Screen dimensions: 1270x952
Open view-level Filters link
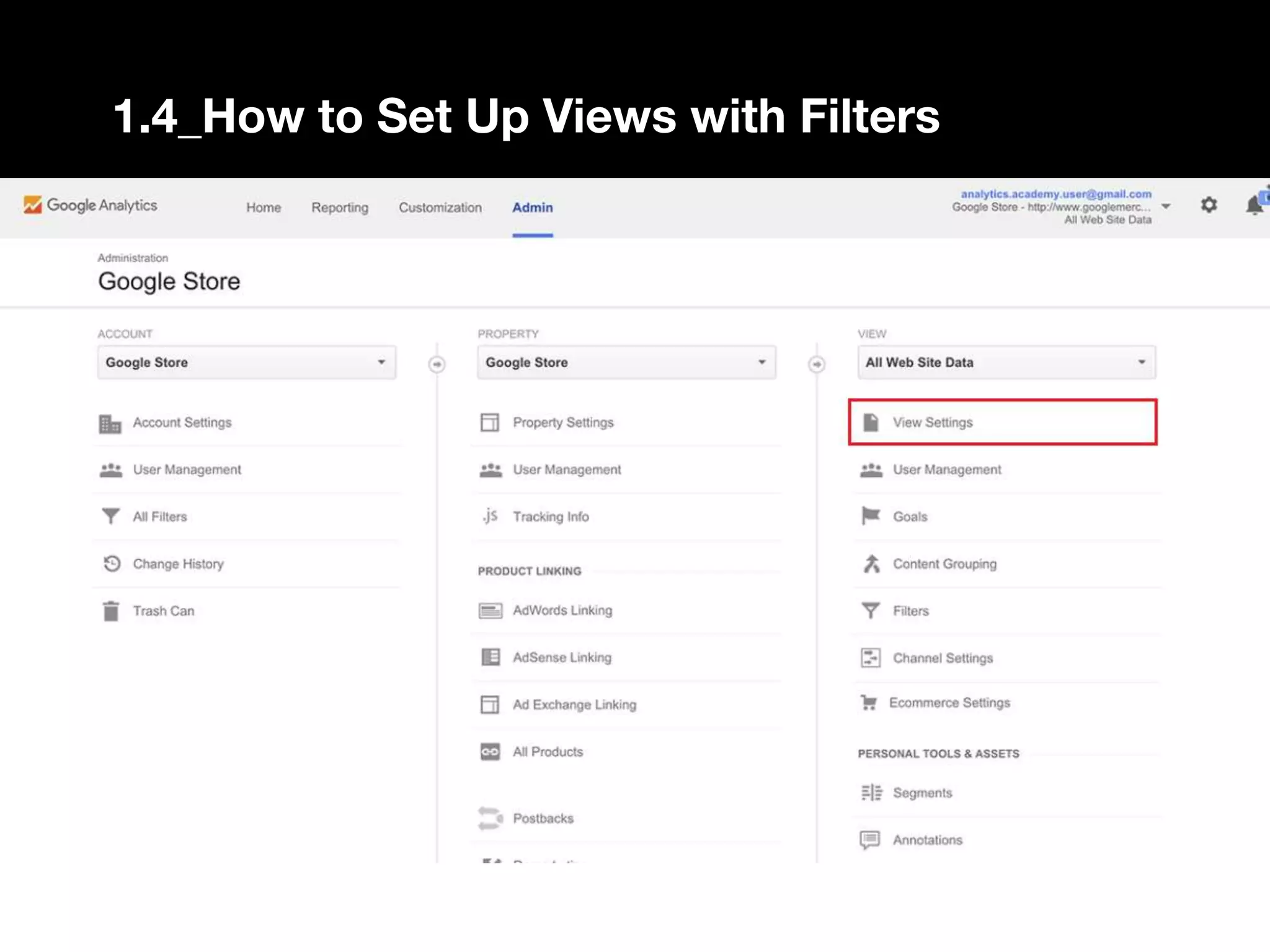coord(911,611)
